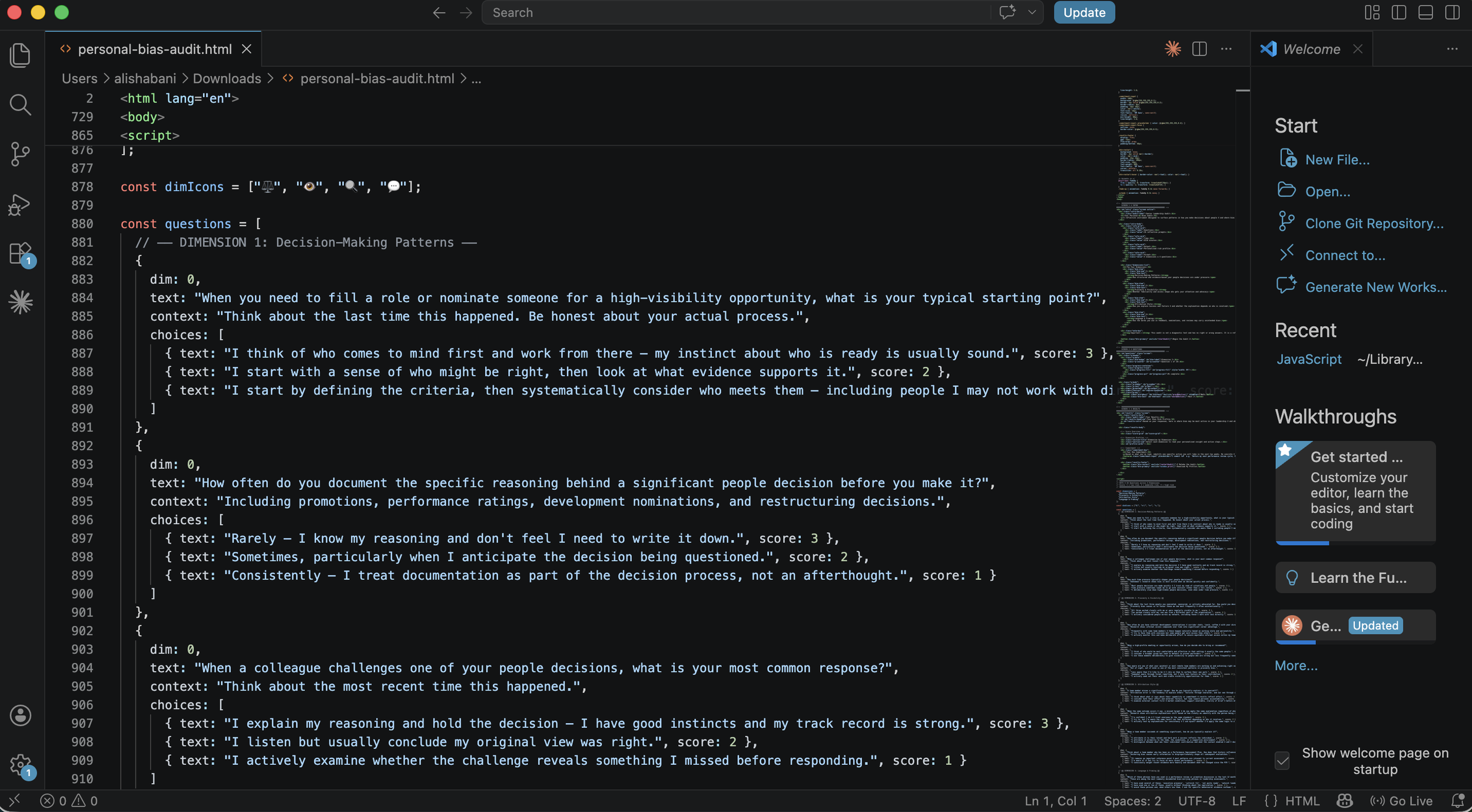
Task: Click Ln 1, Col 1 in status bar
Action: click(x=1055, y=801)
